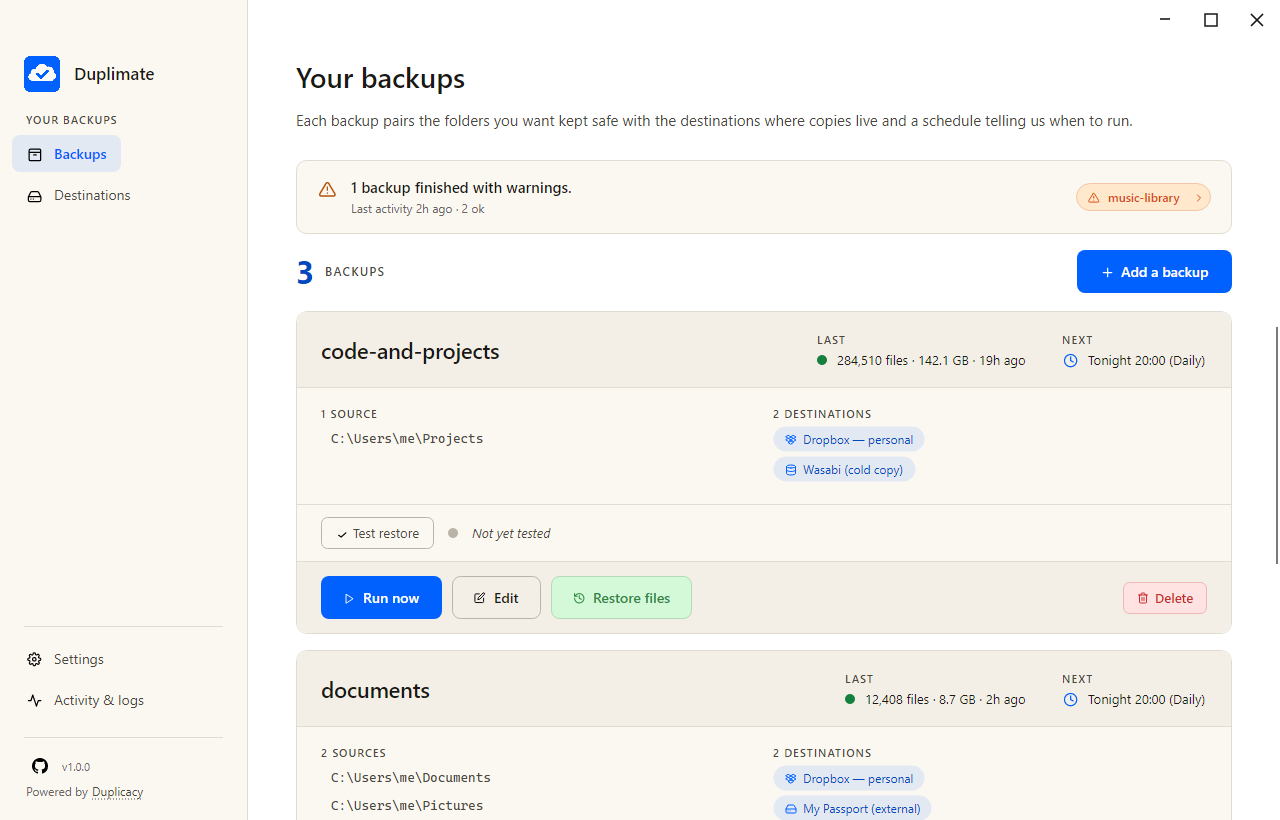1280x820 pixels.
Task: Click green status dot for documents backup
Action: tap(850, 699)
